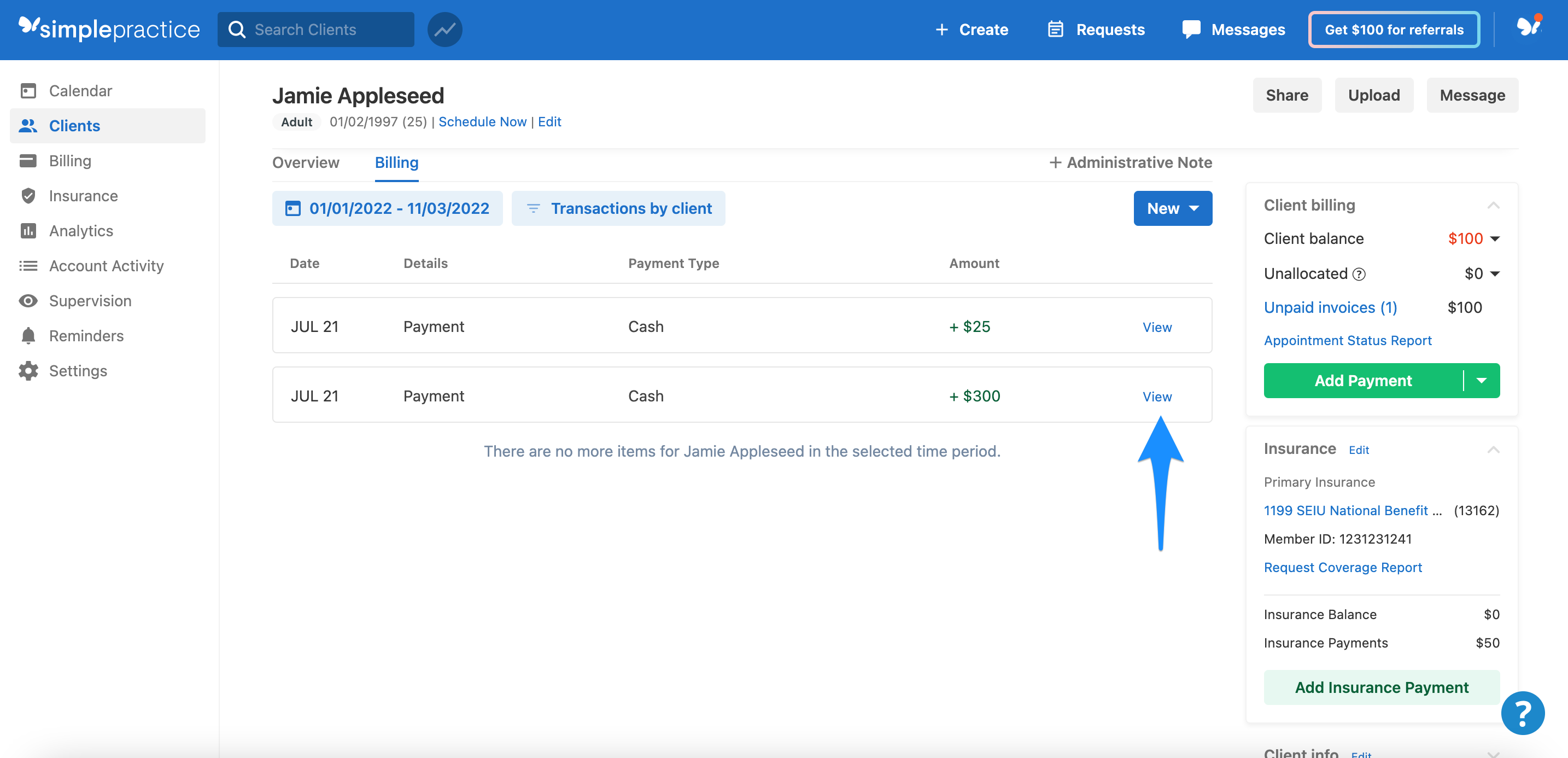Switch to the Overview tab
This screenshot has width=1568, height=758.
pyautogui.click(x=306, y=162)
